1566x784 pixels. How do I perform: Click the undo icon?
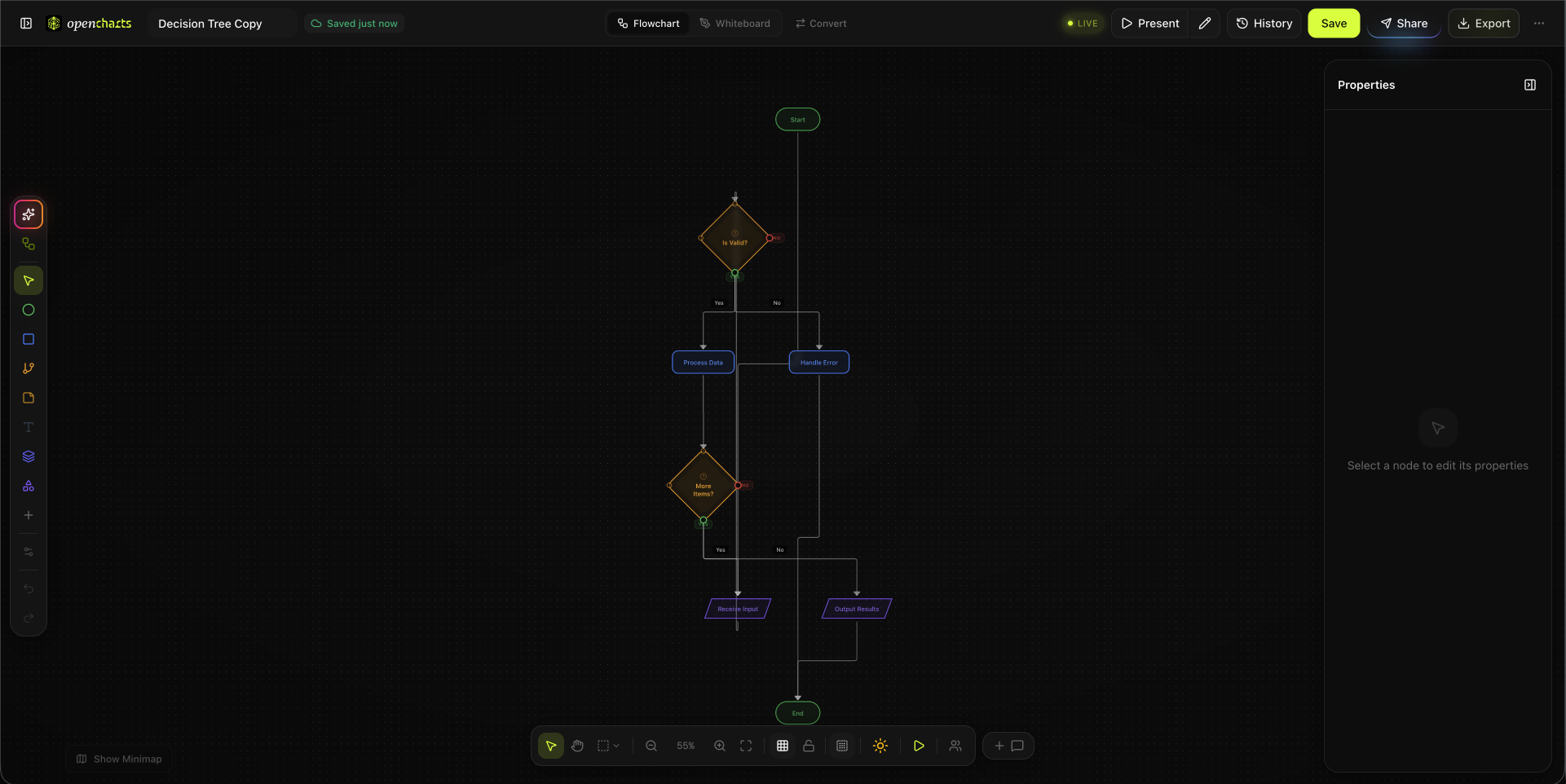(28, 589)
